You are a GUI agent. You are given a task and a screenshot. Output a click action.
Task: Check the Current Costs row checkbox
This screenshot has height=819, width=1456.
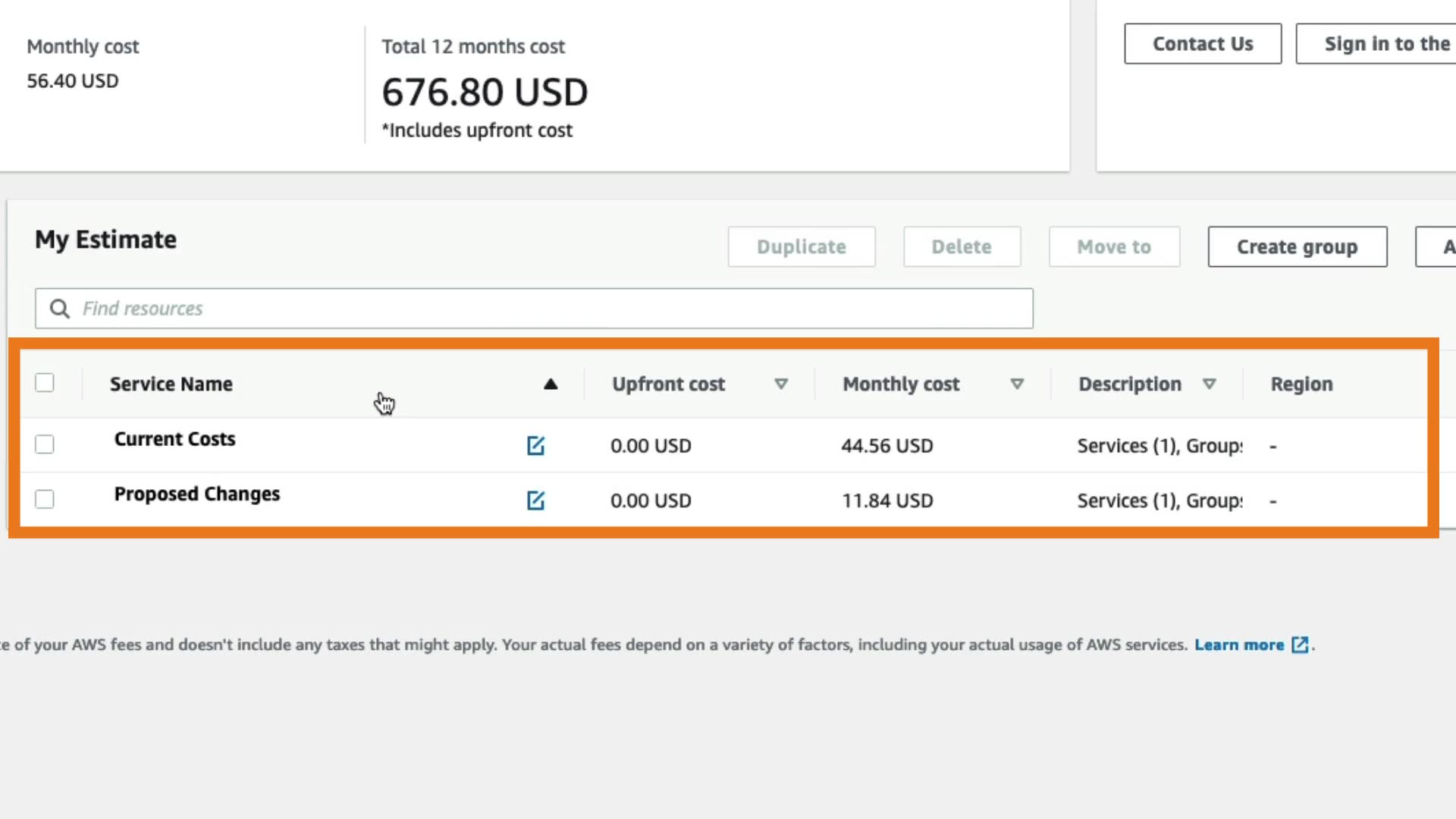pyautogui.click(x=45, y=444)
